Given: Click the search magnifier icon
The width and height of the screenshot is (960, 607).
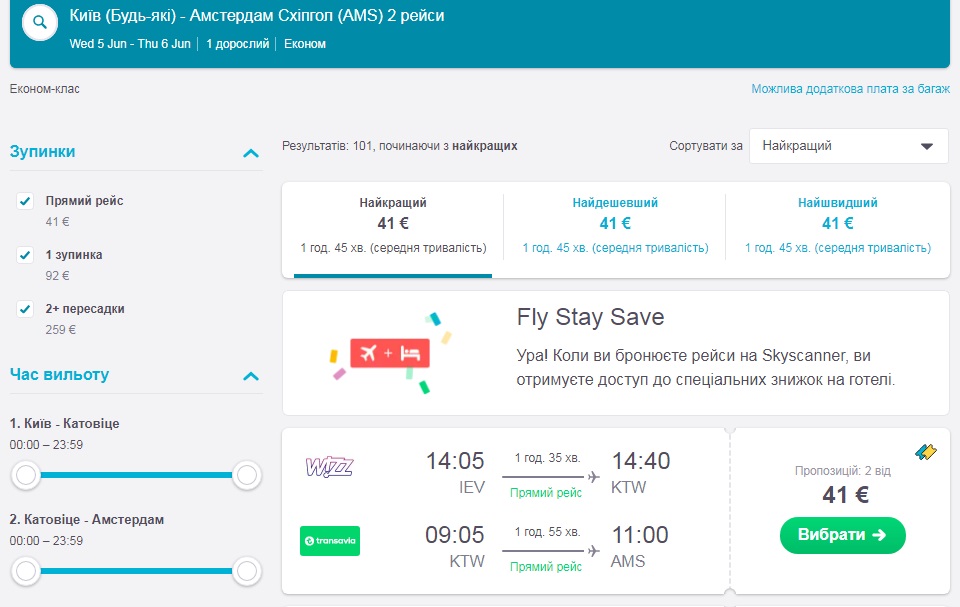Looking at the screenshot, I should coord(40,22).
